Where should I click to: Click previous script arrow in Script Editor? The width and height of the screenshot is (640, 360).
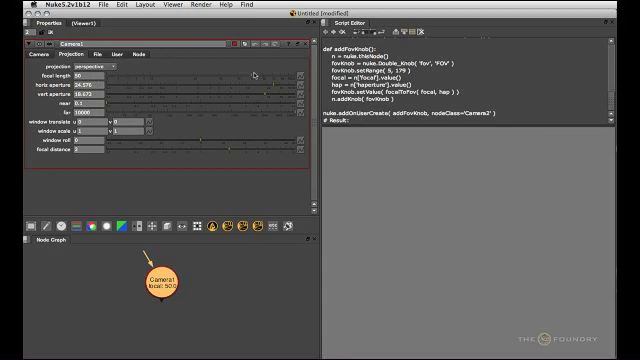point(325,32)
